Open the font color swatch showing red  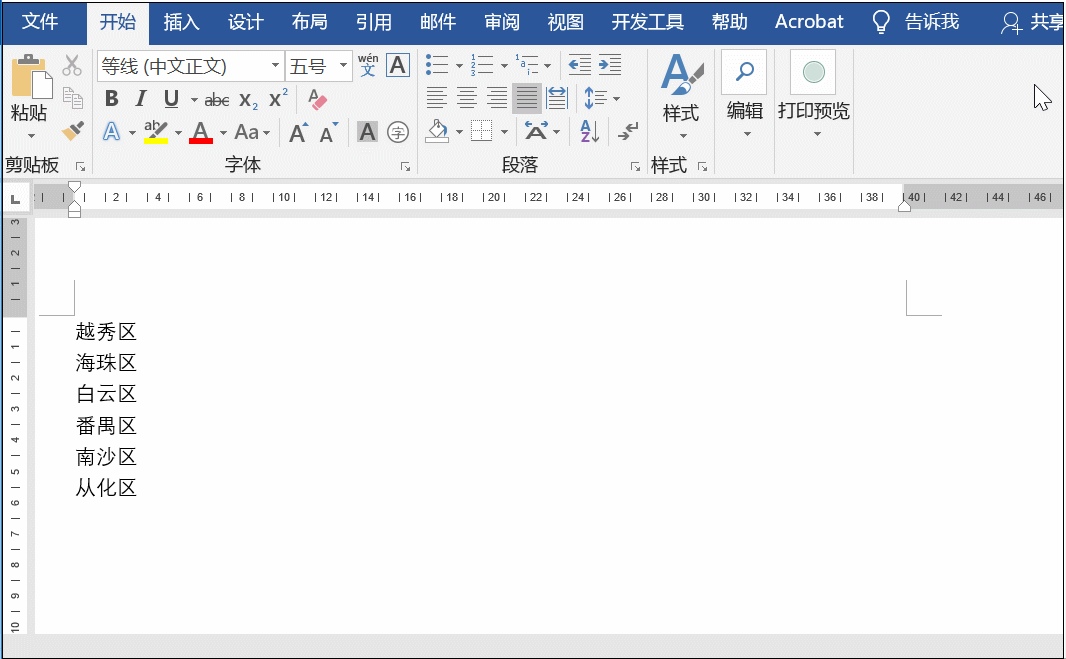click(200, 131)
